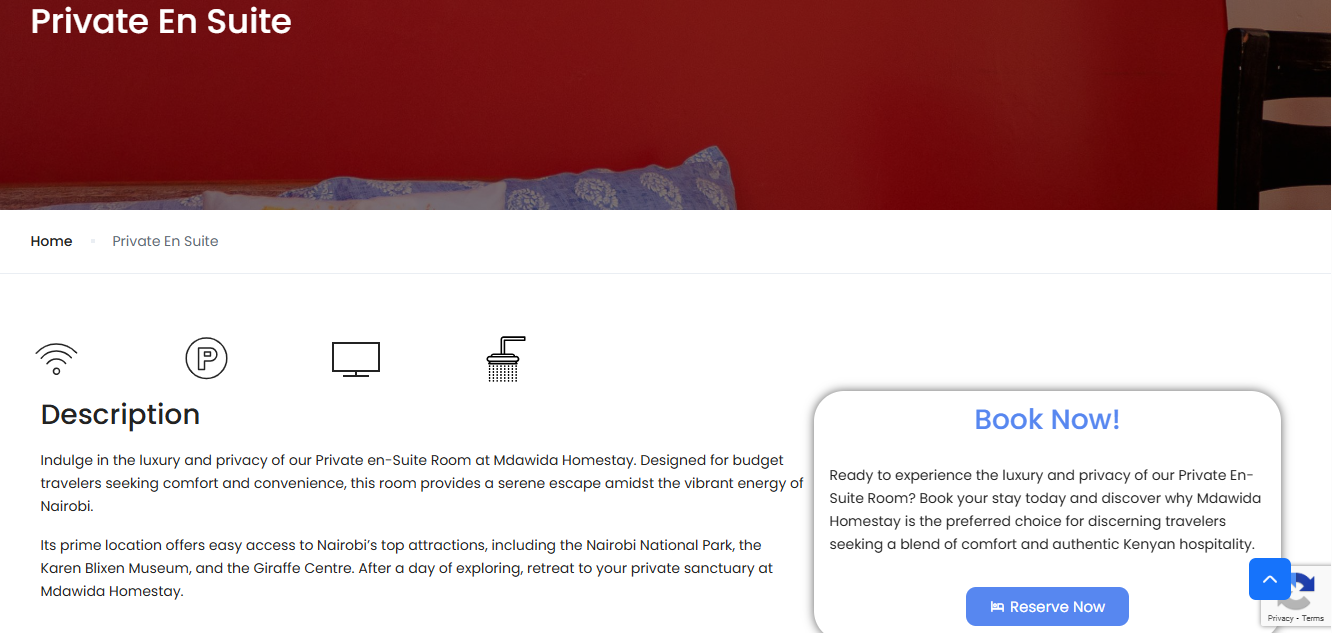Click the parking amenity icon

207,358
